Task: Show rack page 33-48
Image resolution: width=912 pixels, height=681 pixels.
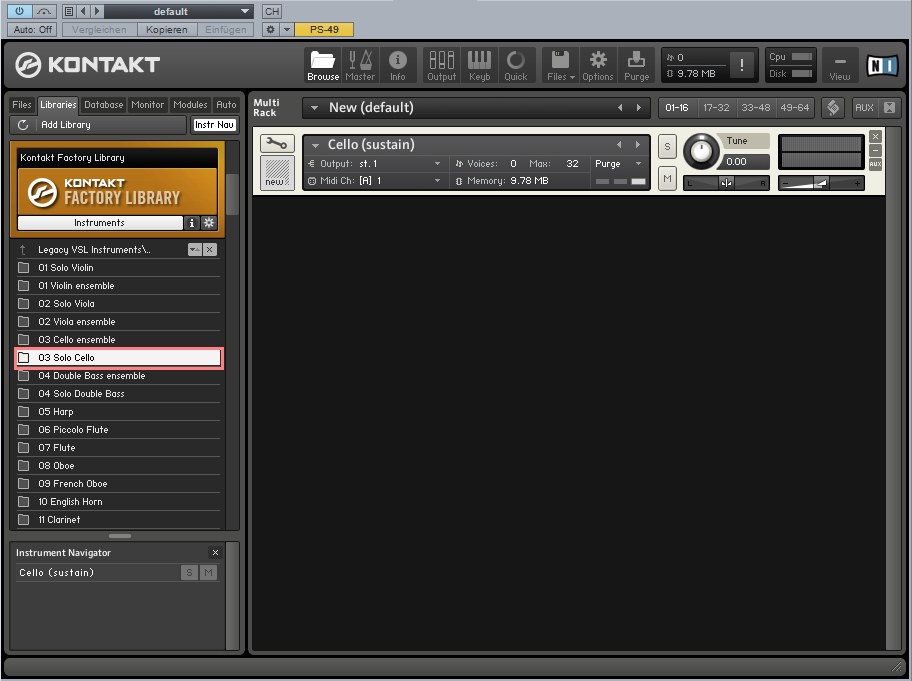Action: pos(756,108)
